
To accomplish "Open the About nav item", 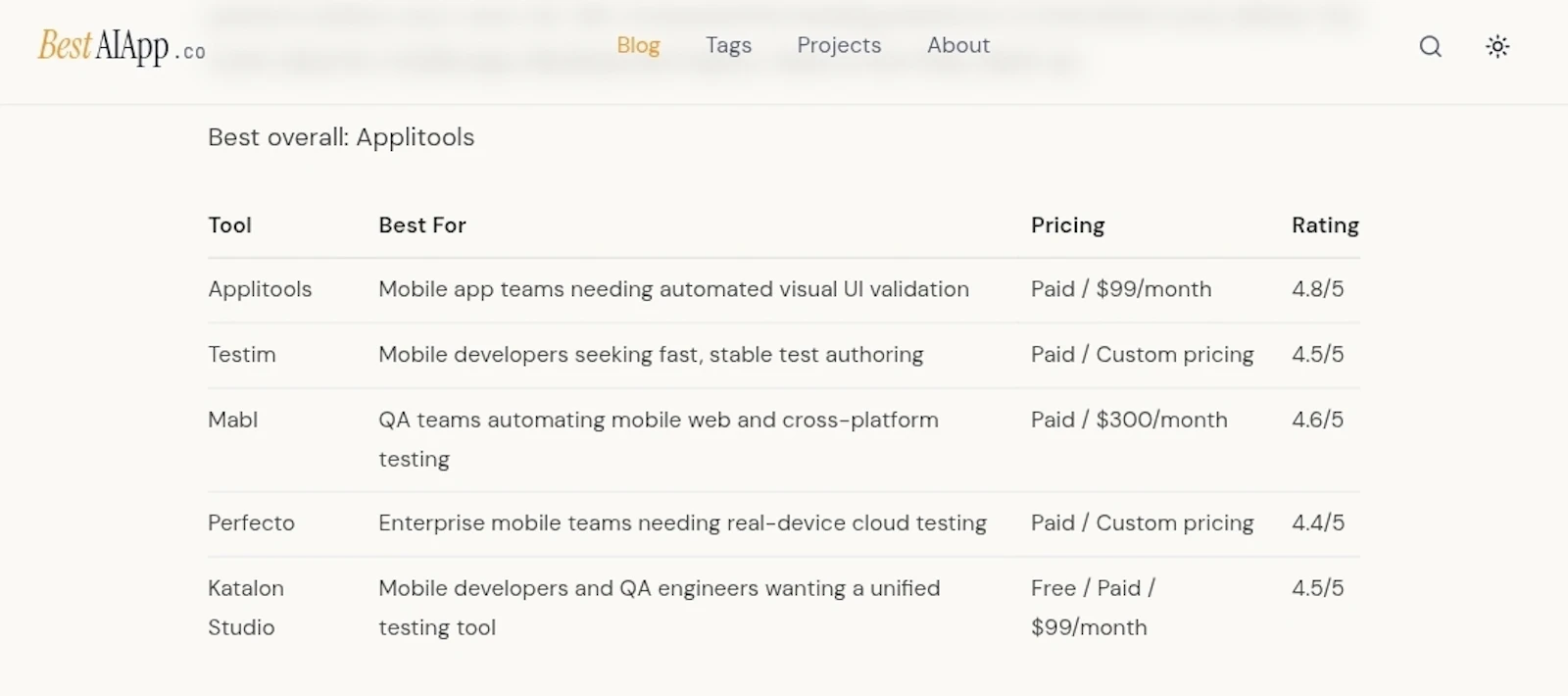I will click(x=958, y=45).
